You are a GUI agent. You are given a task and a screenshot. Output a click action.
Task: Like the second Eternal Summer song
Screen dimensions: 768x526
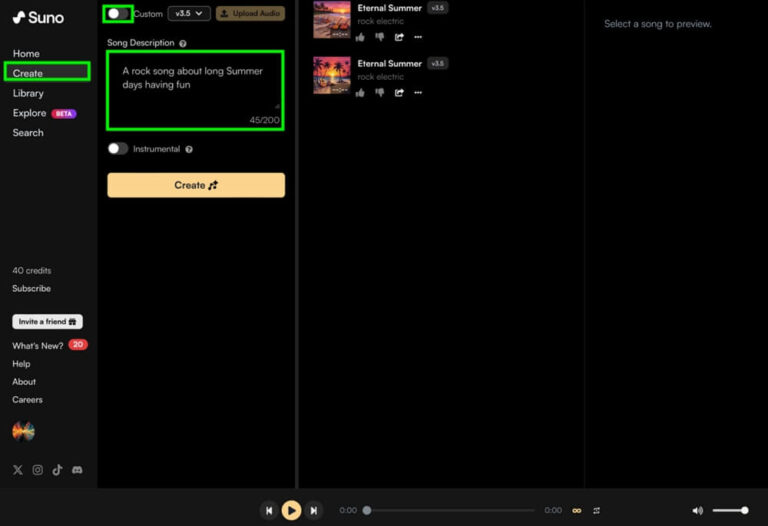(x=360, y=93)
